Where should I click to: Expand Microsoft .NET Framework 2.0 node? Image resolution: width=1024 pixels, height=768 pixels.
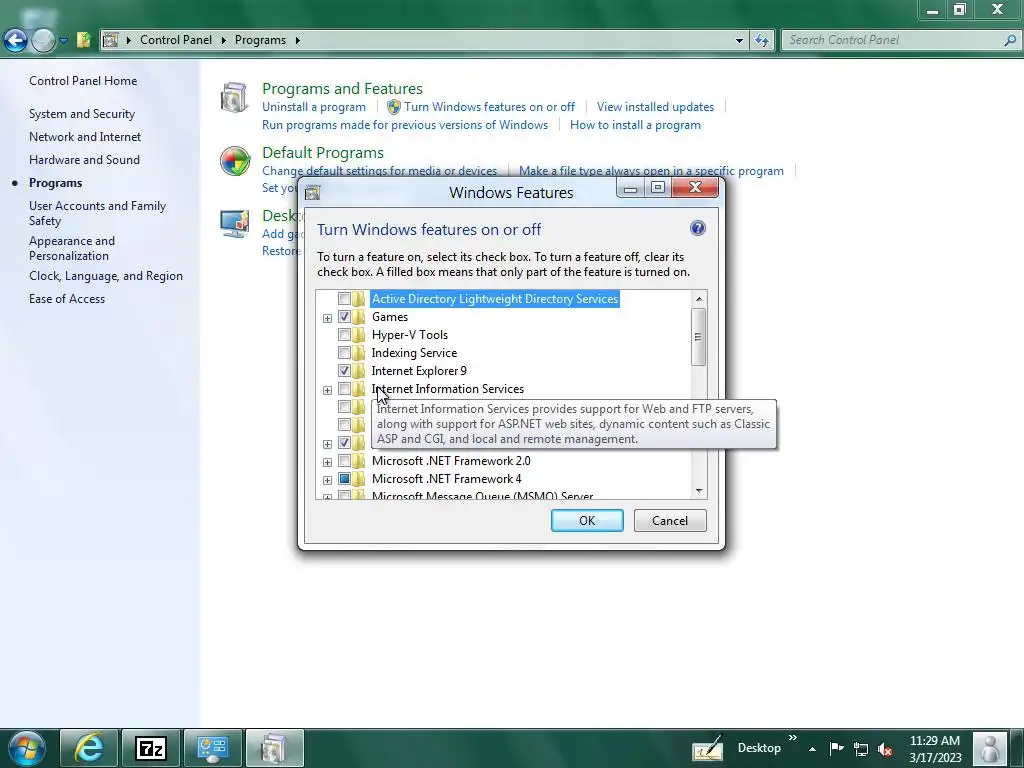[x=327, y=462]
